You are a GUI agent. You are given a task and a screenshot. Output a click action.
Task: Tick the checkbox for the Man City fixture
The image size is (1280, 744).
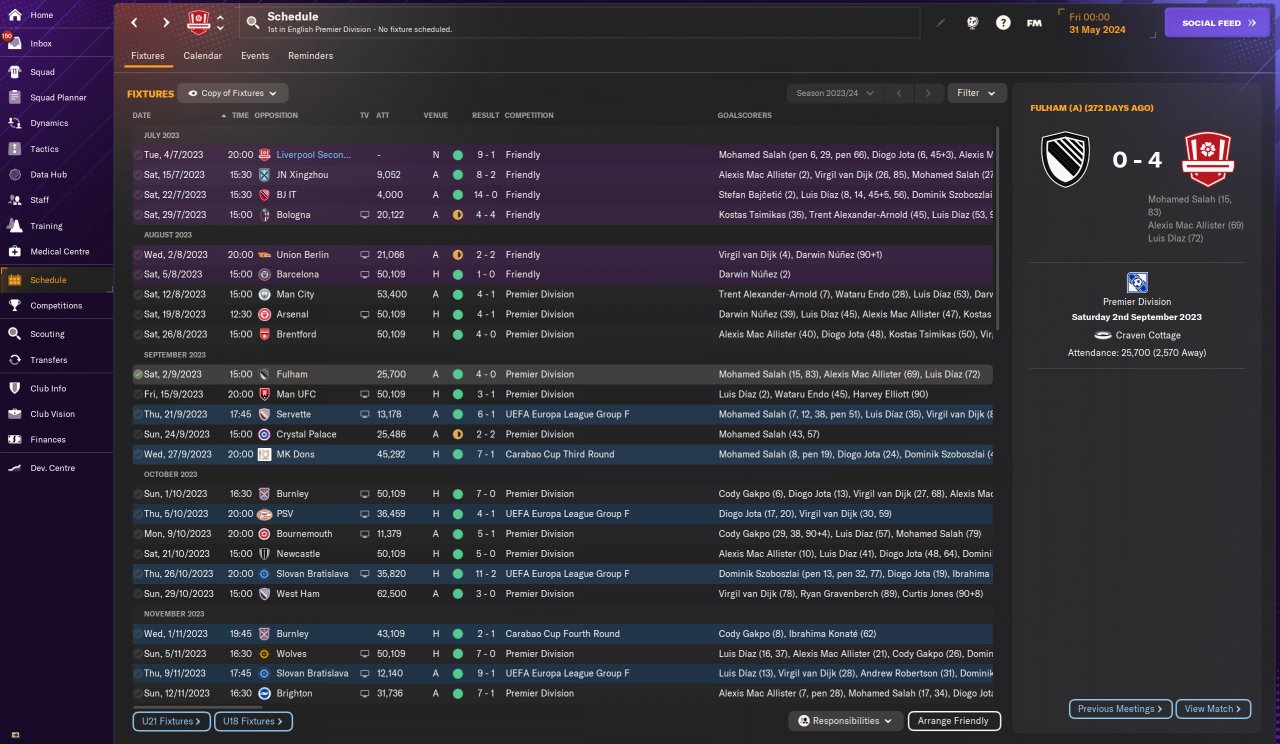138,294
